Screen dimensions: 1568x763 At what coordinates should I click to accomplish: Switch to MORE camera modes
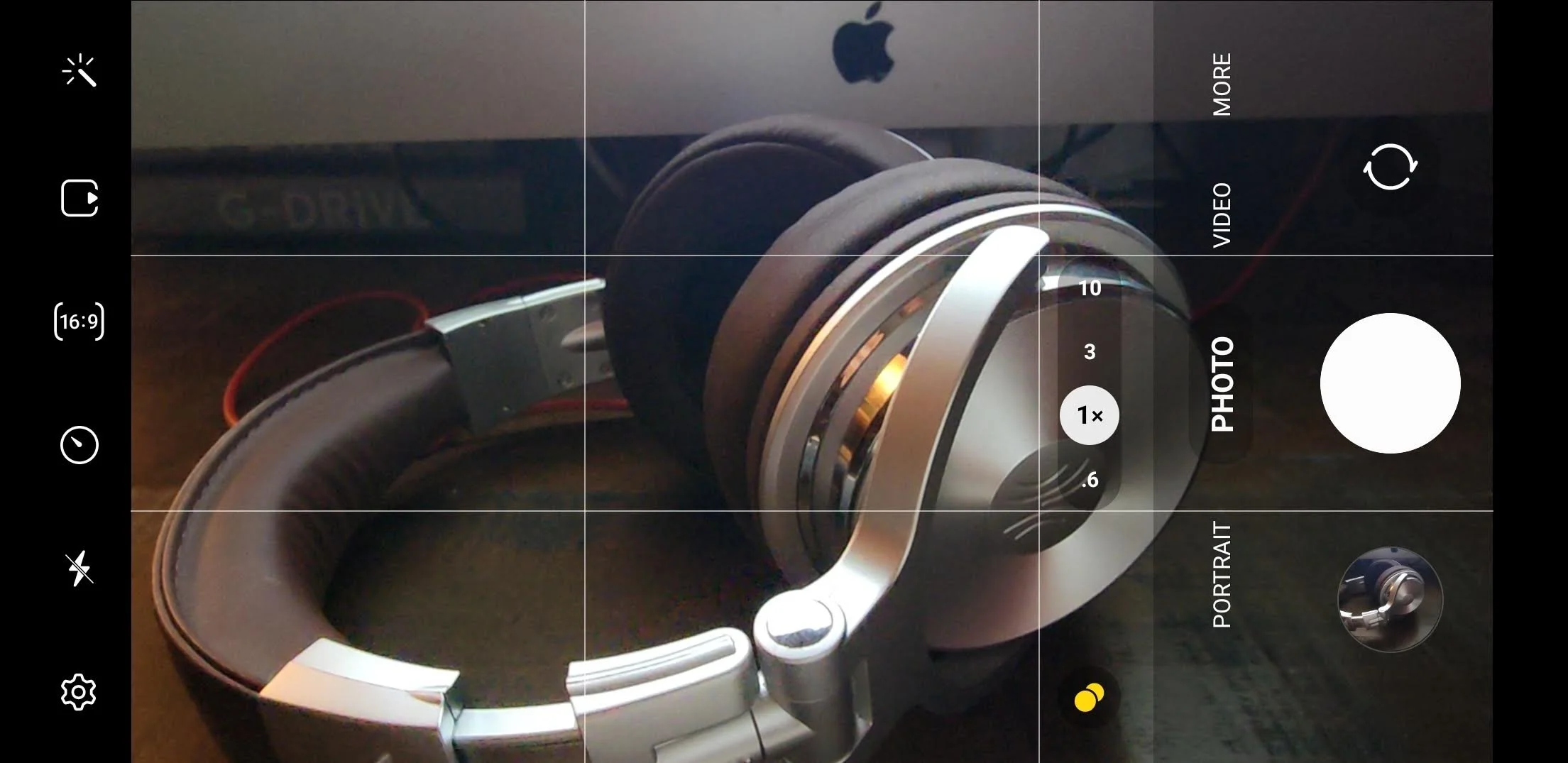1222,84
